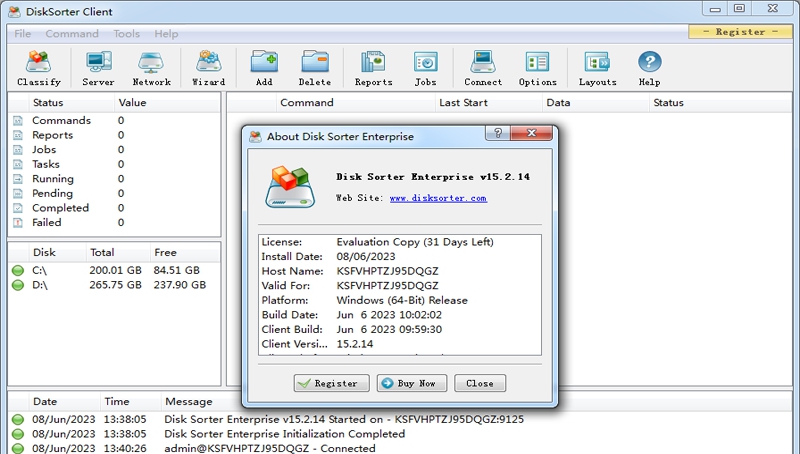The width and height of the screenshot is (800, 454).
Task: Click the yellow Register button in the menu bar
Action: pos(740,32)
